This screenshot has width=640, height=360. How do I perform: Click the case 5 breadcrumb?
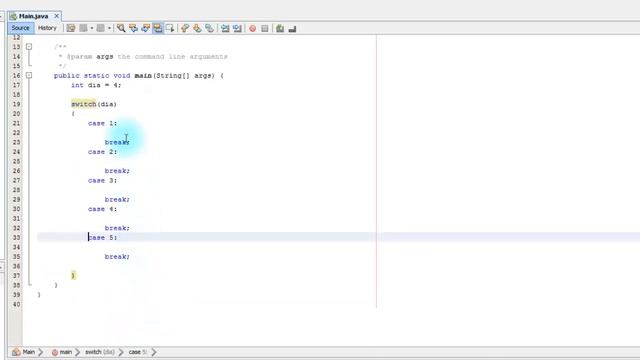(138, 352)
